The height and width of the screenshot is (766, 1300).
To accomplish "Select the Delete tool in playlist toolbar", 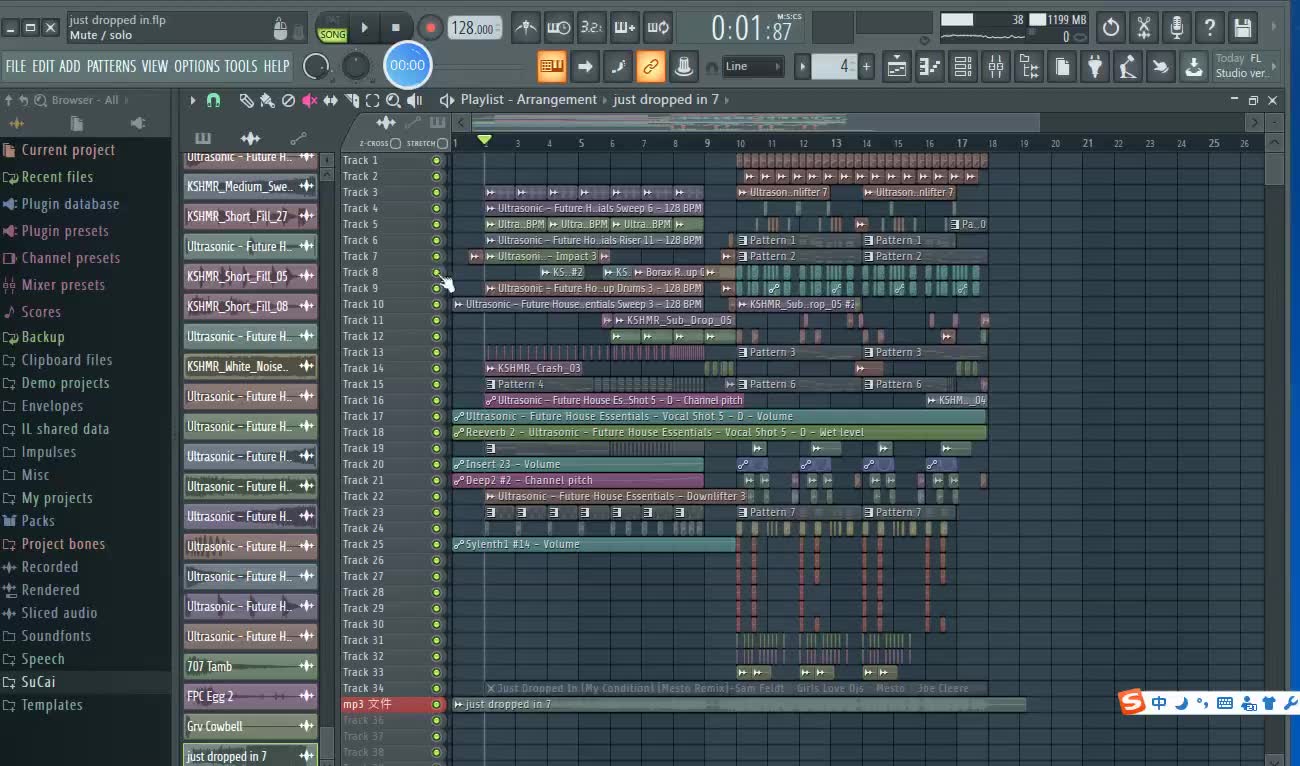I will coord(288,100).
